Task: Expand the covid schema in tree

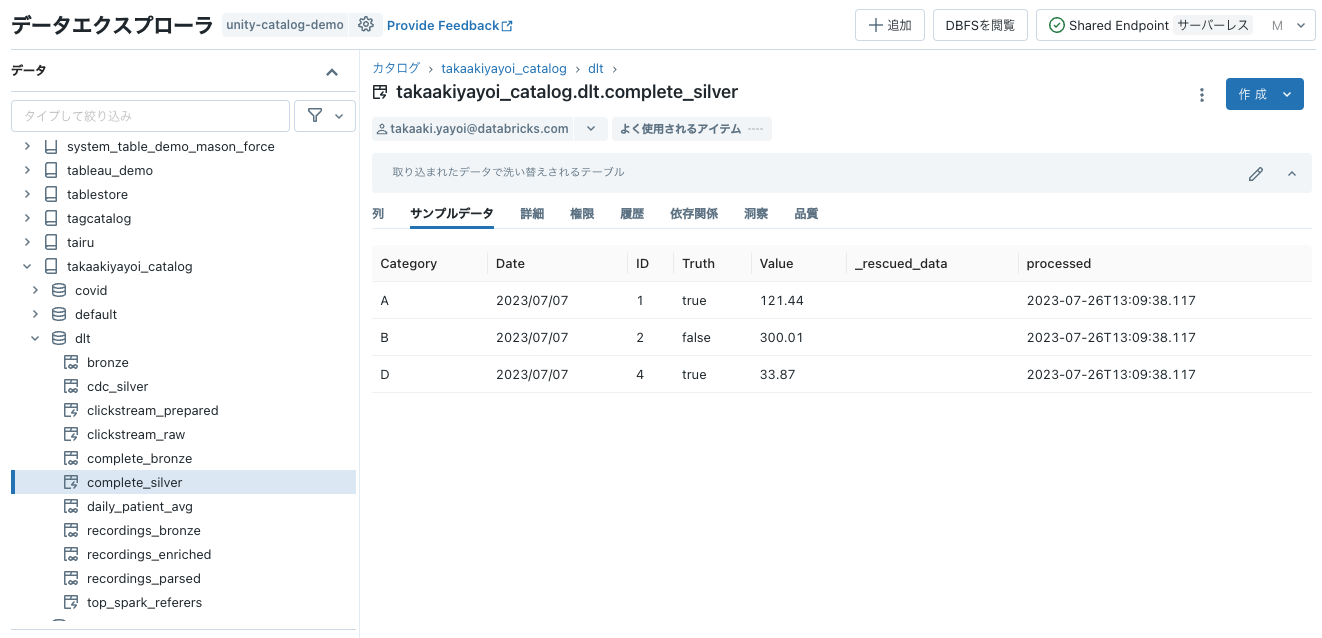Action: tap(35, 289)
